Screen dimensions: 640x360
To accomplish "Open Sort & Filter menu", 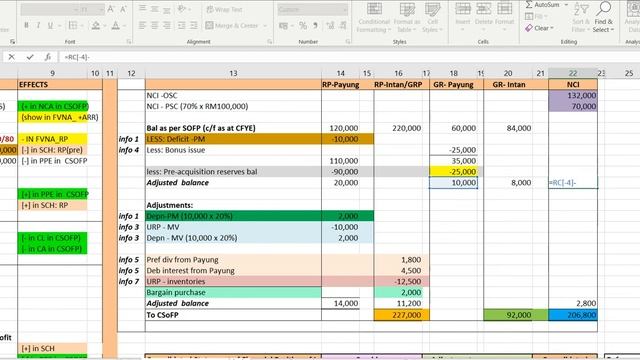I will click(x=581, y=18).
